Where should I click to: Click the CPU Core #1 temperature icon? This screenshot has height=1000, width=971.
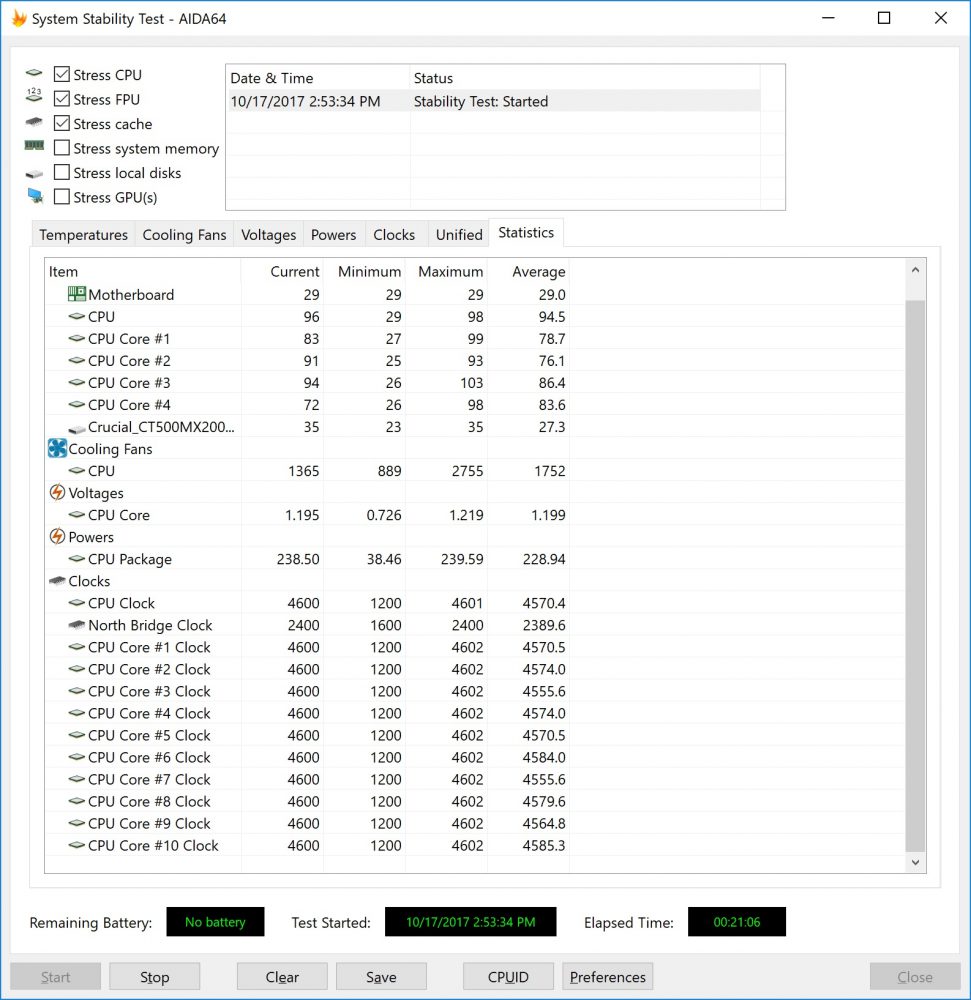77,339
